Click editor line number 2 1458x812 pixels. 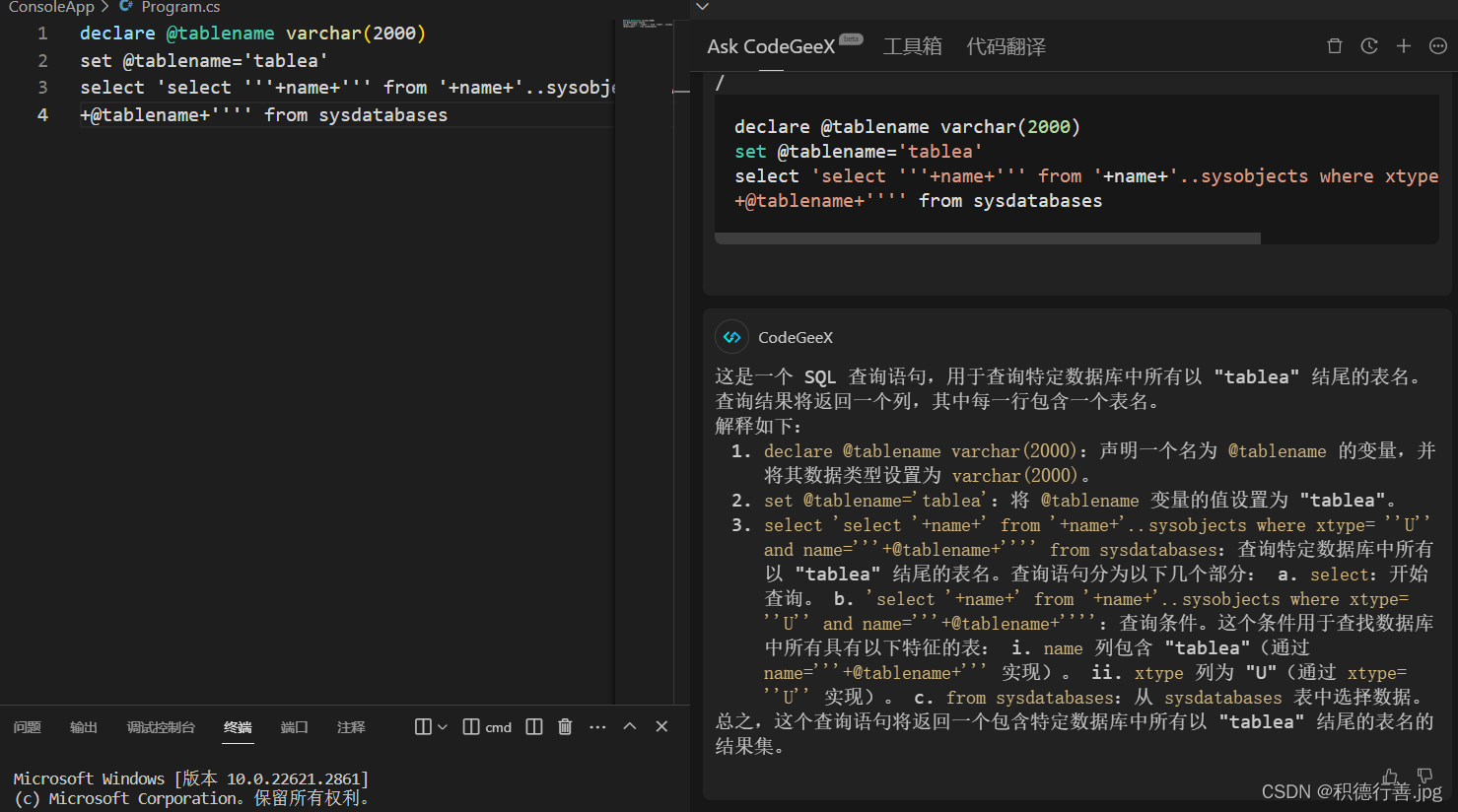[x=42, y=61]
